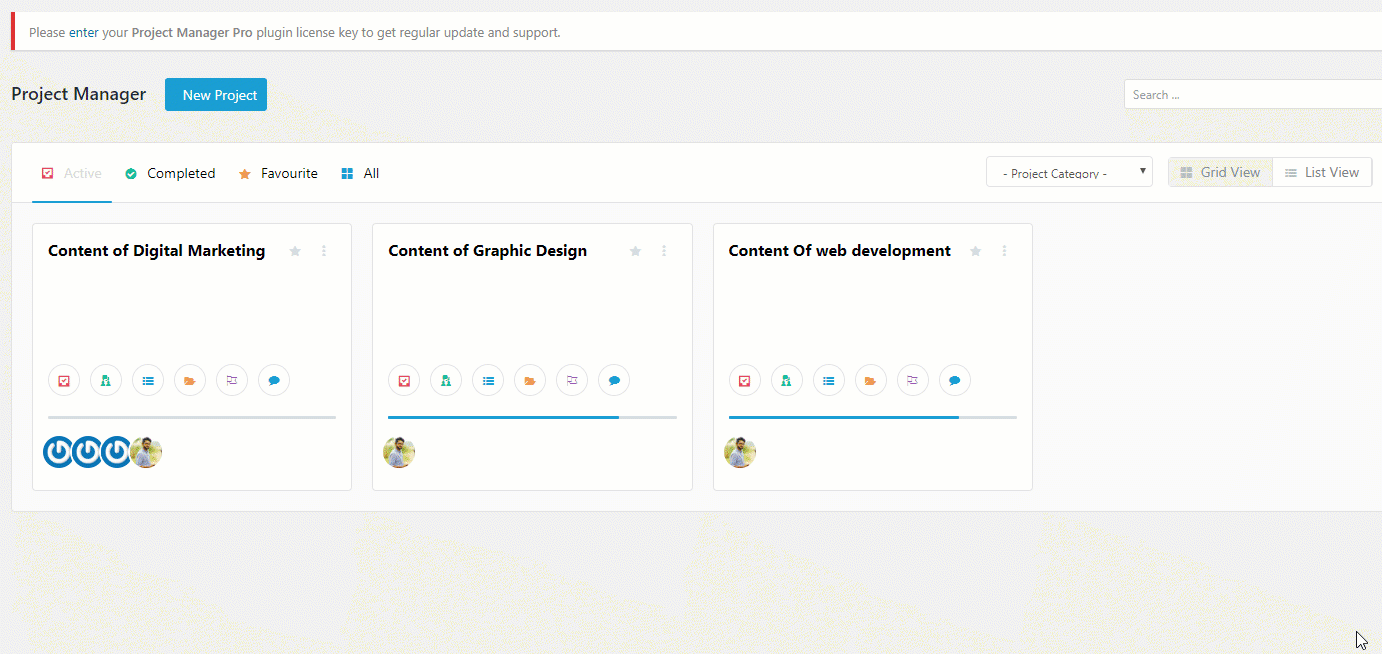Click the Graphic Design project progress bar

coord(532,417)
